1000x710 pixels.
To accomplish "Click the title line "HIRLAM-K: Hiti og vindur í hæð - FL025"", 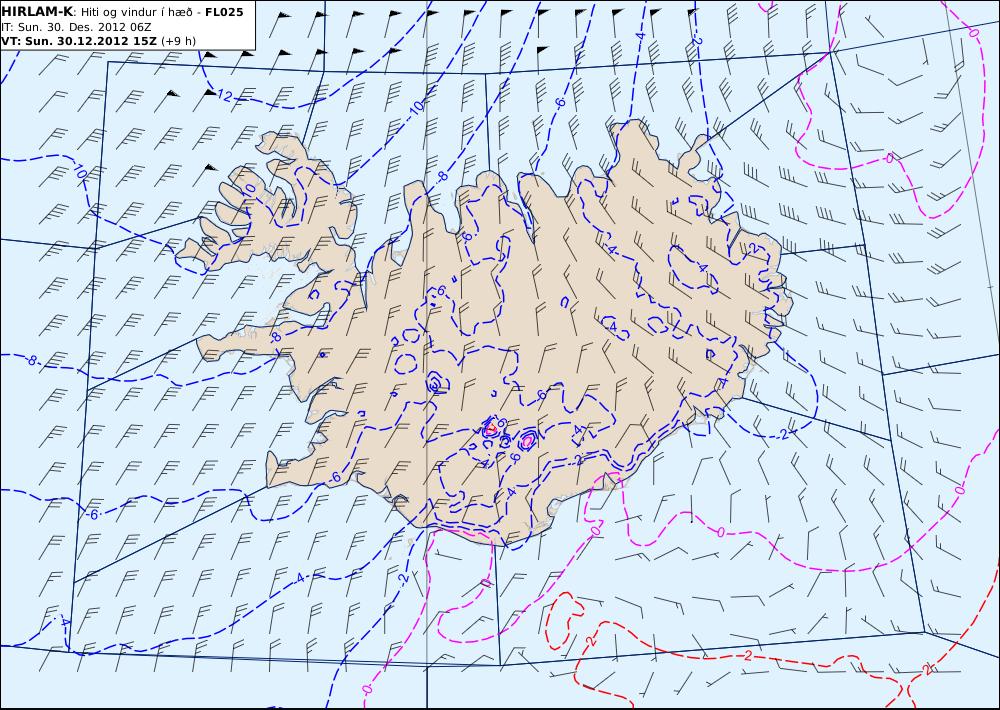I will [122, 12].
